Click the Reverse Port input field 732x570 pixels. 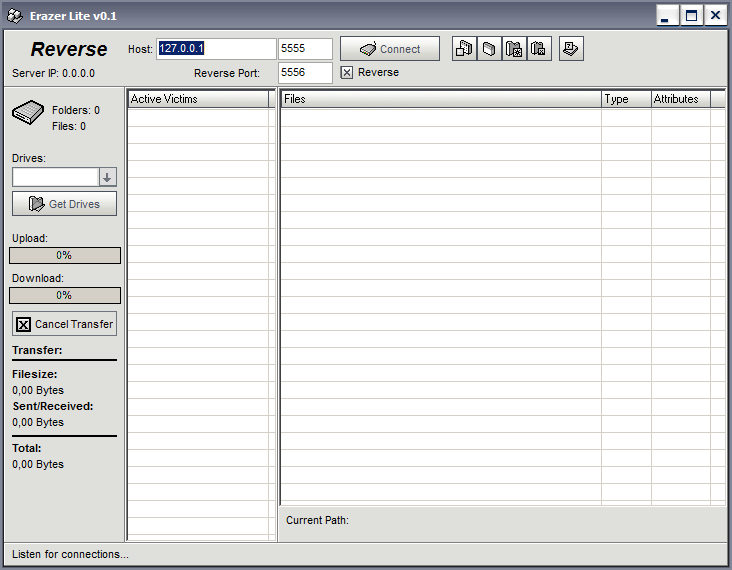(305, 73)
